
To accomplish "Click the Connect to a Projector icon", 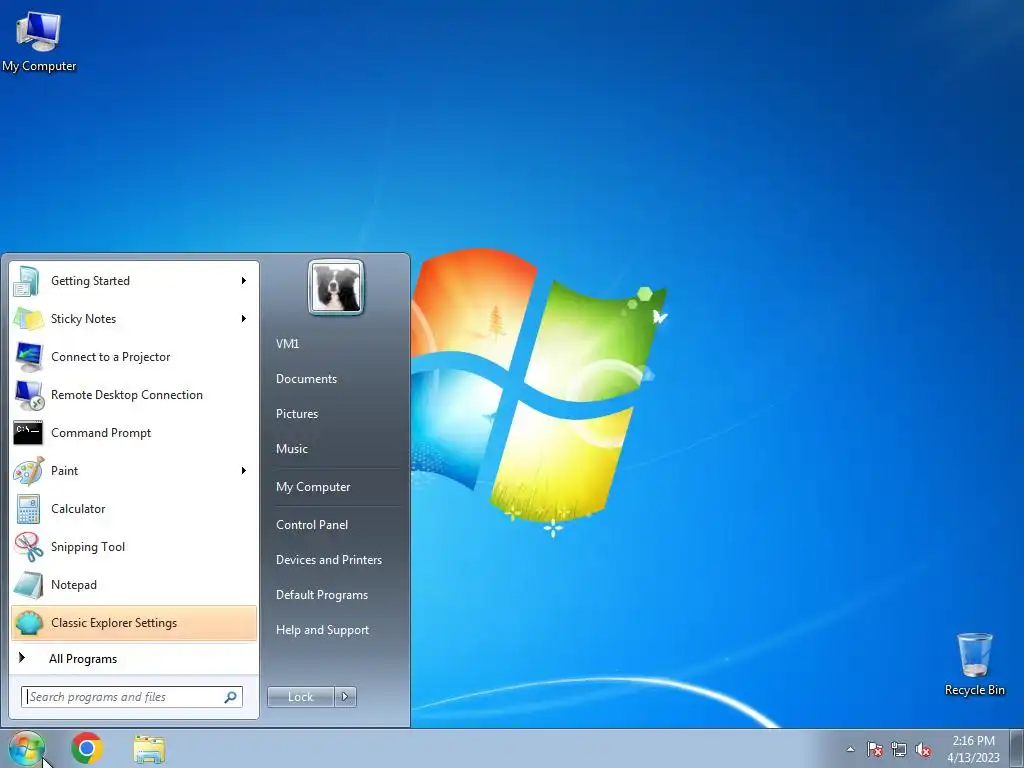I will pyautogui.click(x=28, y=357).
